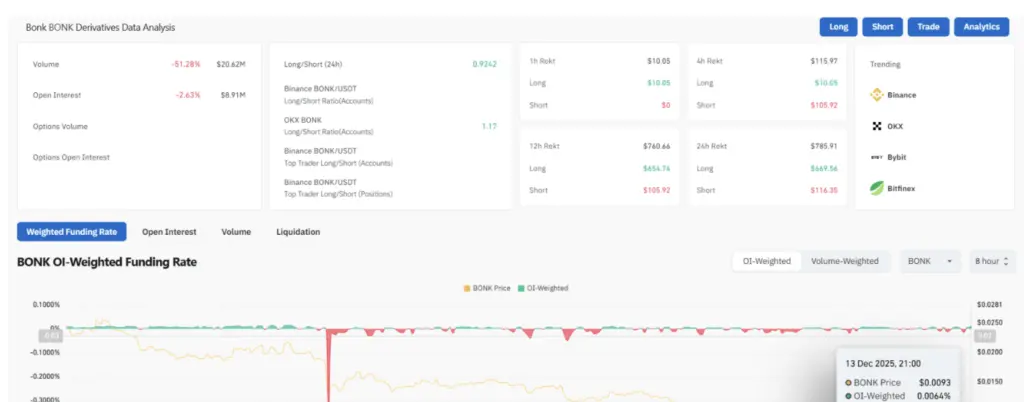Click the 4h Rekt total $115.97
1024x402 pixels.
click(824, 61)
